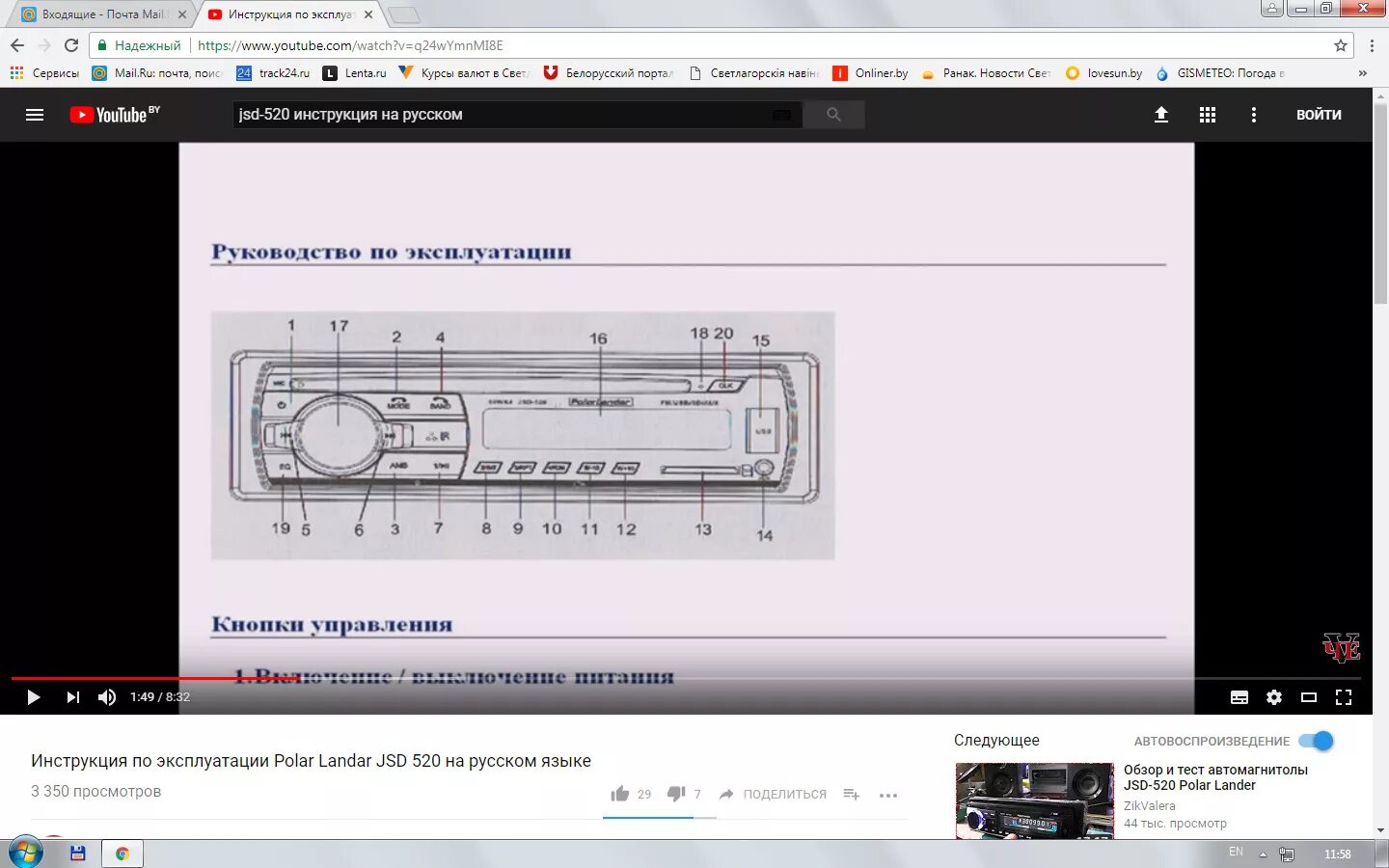Close the Mail.ru inbox tab
This screenshot has width=1389, height=868.
point(181,14)
